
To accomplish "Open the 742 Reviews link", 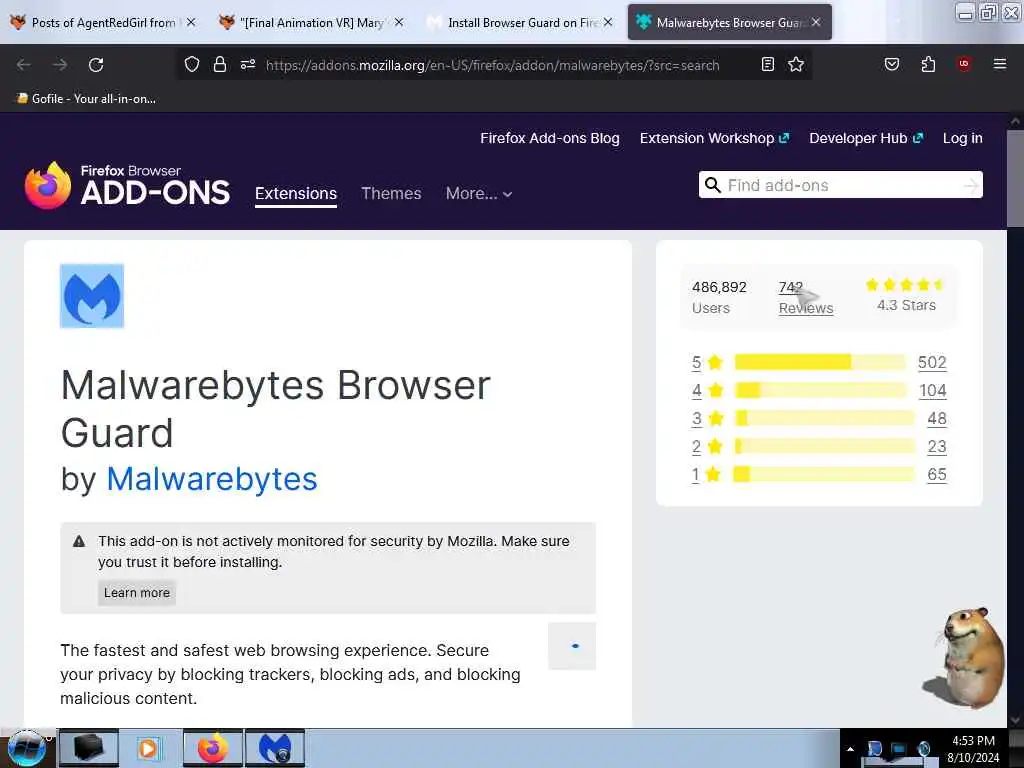I will [806, 297].
